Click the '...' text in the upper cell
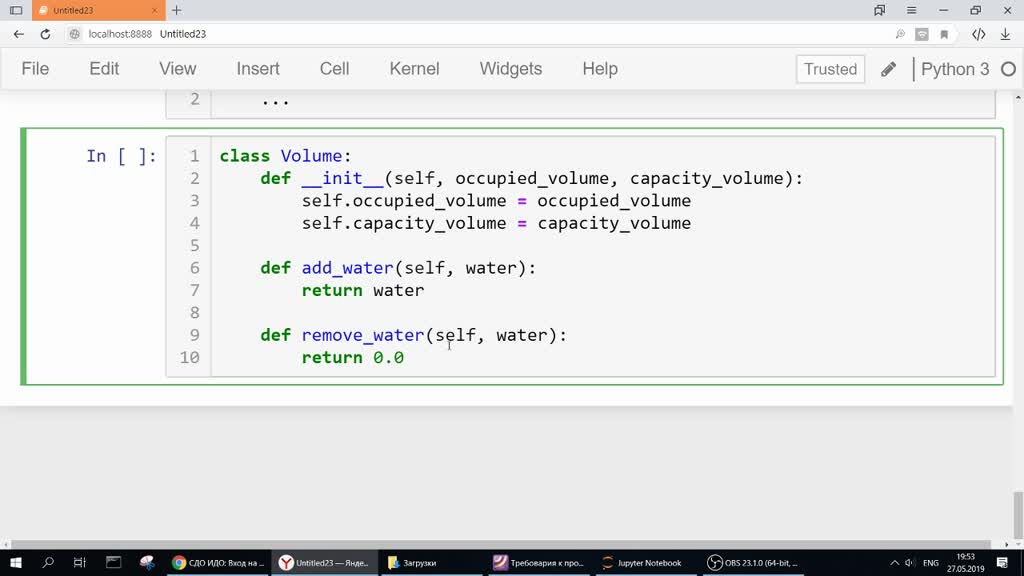 click(276, 100)
